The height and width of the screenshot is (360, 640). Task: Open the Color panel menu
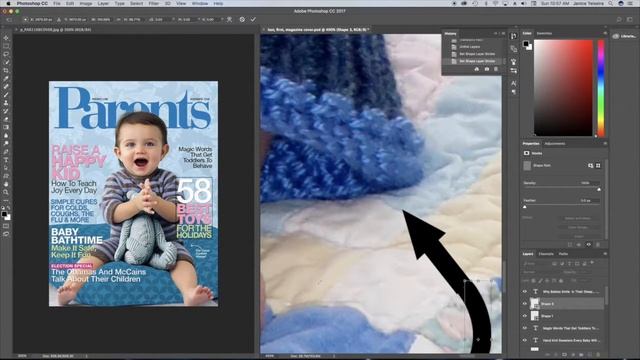tap(605, 33)
